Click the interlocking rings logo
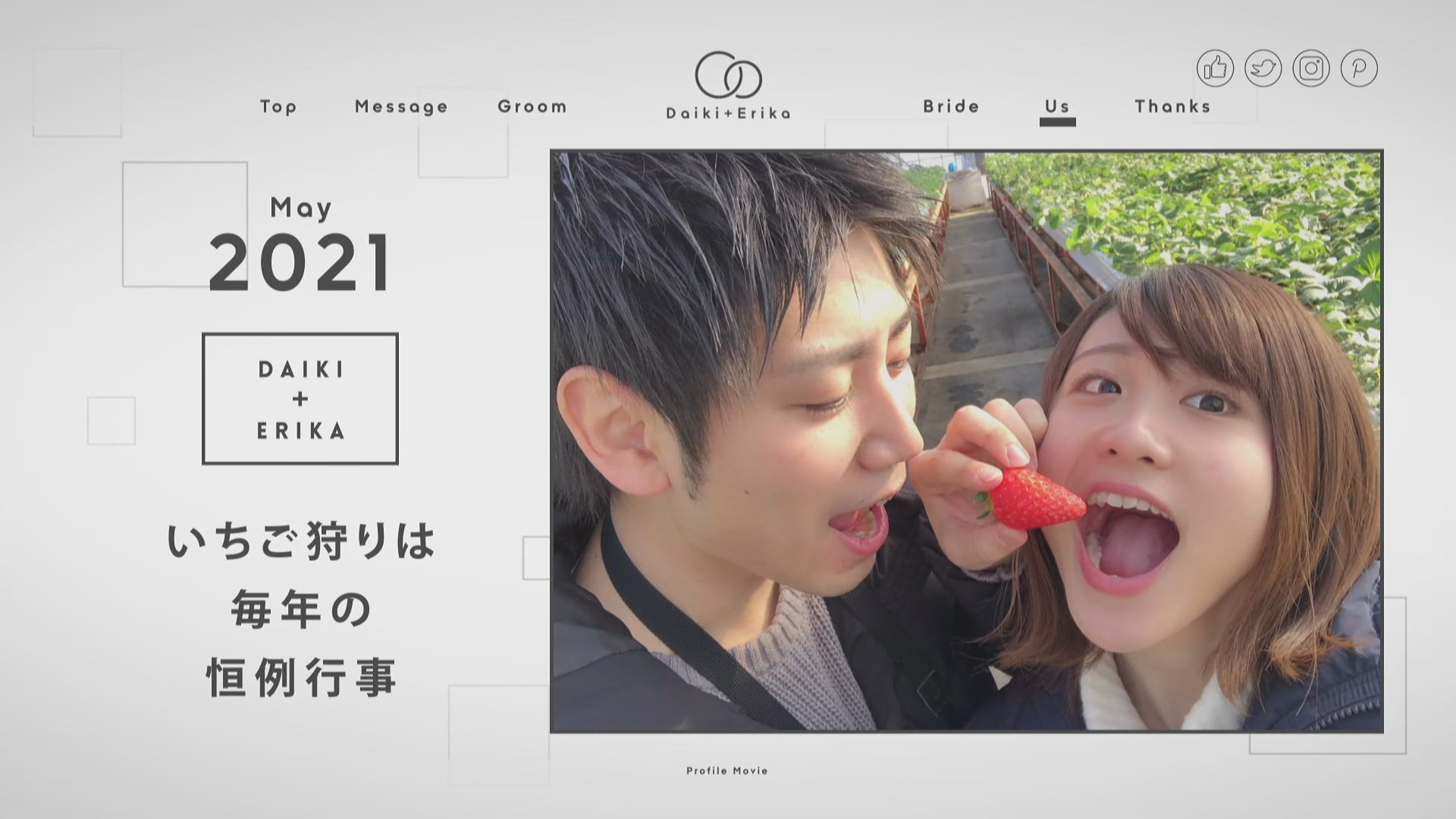This screenshot has width=1456, height=819. click(728, 75)
